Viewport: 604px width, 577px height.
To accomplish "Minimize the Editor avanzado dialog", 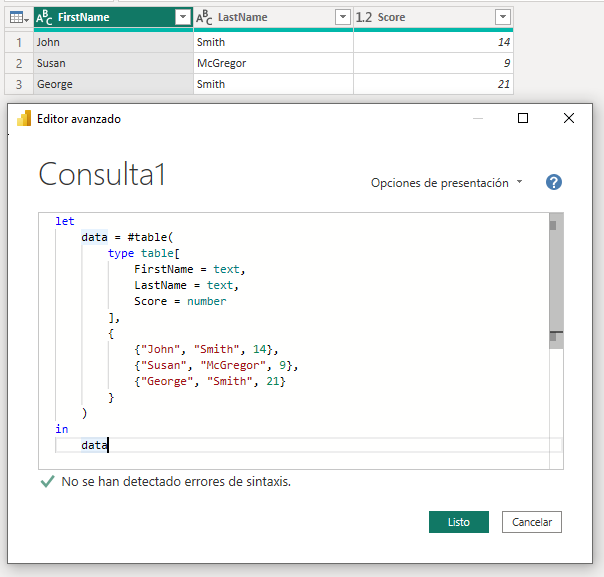I will 476,118.
